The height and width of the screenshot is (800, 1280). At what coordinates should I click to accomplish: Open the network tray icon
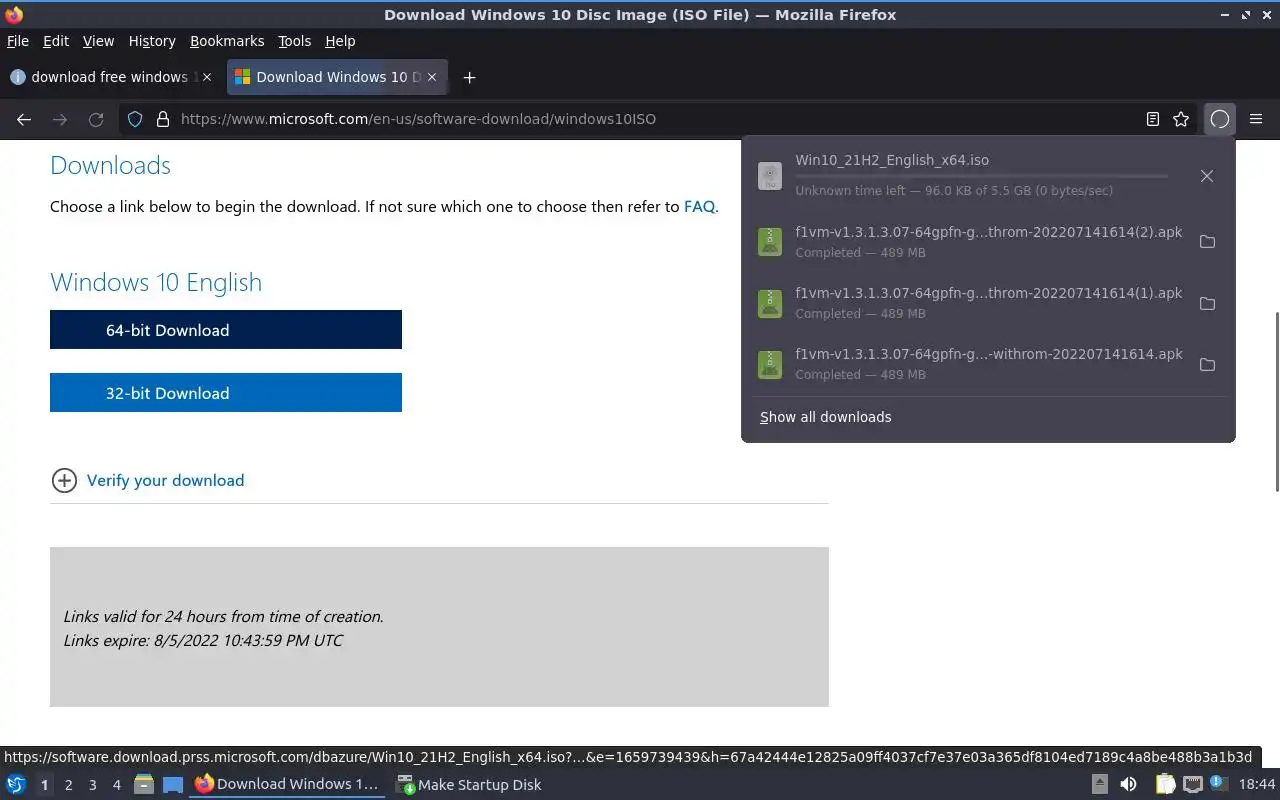(1192, 785)
